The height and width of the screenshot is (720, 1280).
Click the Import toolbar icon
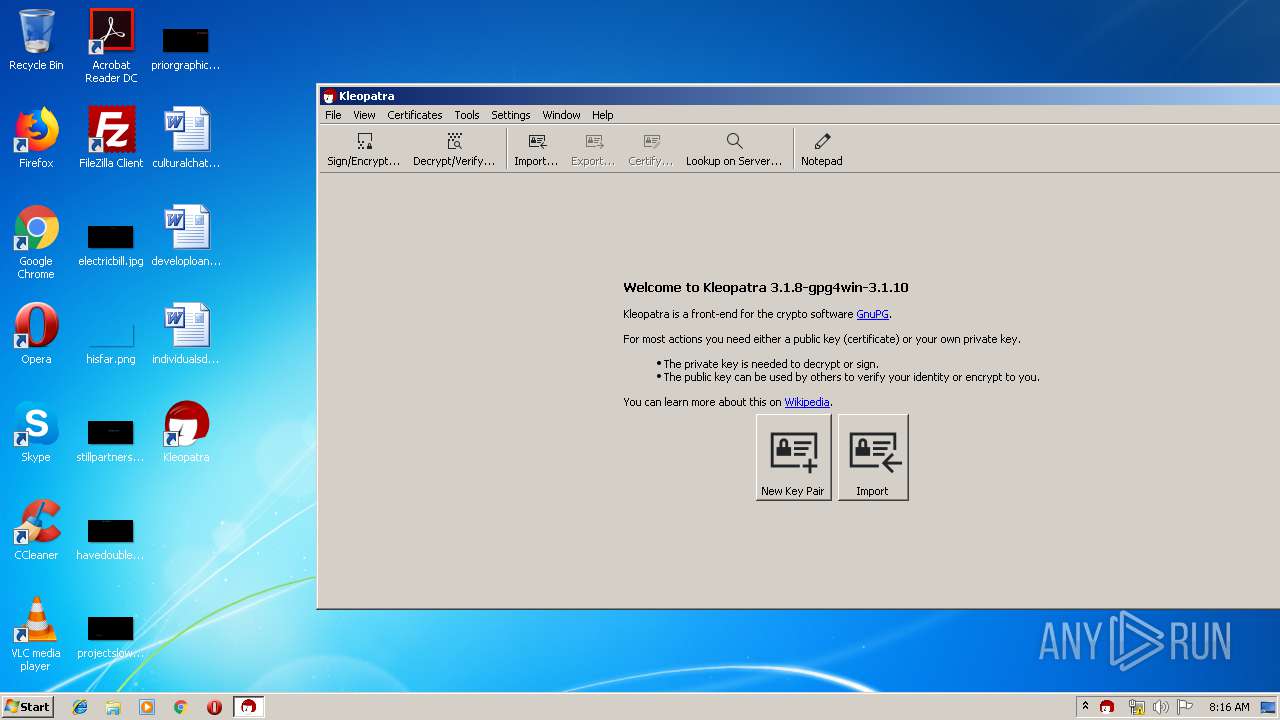[536, 149]
